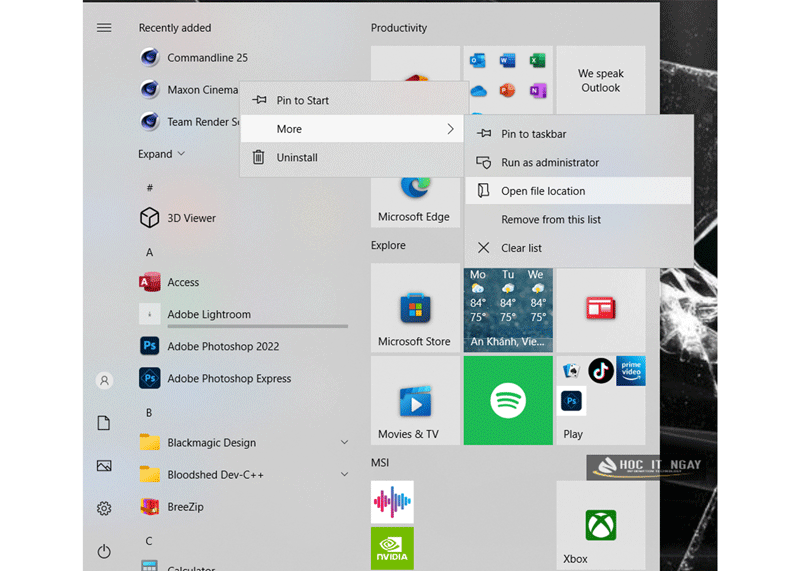Viewport: 800px width, 571px height.
Task: Open the Movies & TV tile
Action: (x=415, y=401)
